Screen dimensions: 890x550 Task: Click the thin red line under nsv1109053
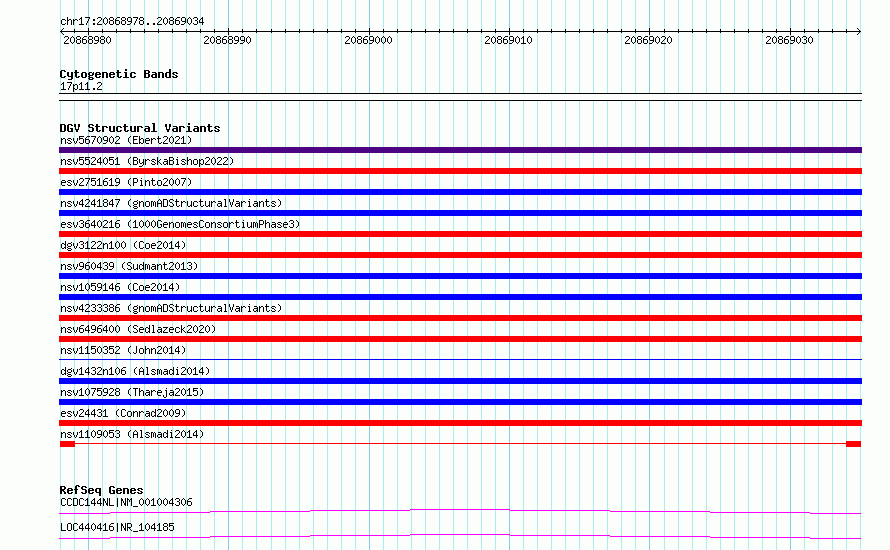coord(460,444)
